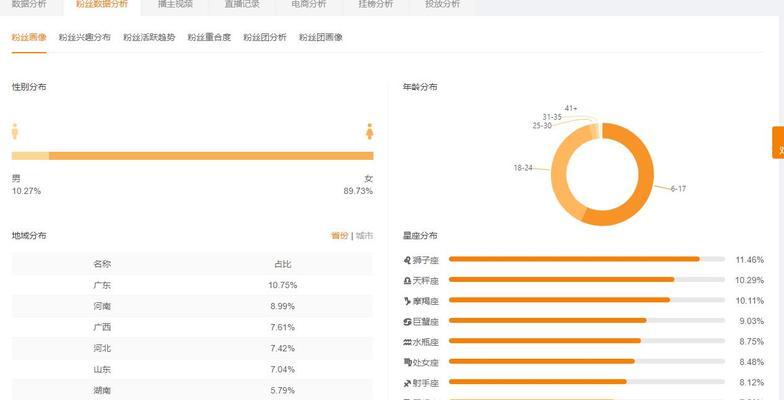Viewport: 784px width, 400px height.
Task: Click the 巨蟹座 progress bar
Action: (x=587, y=320)
